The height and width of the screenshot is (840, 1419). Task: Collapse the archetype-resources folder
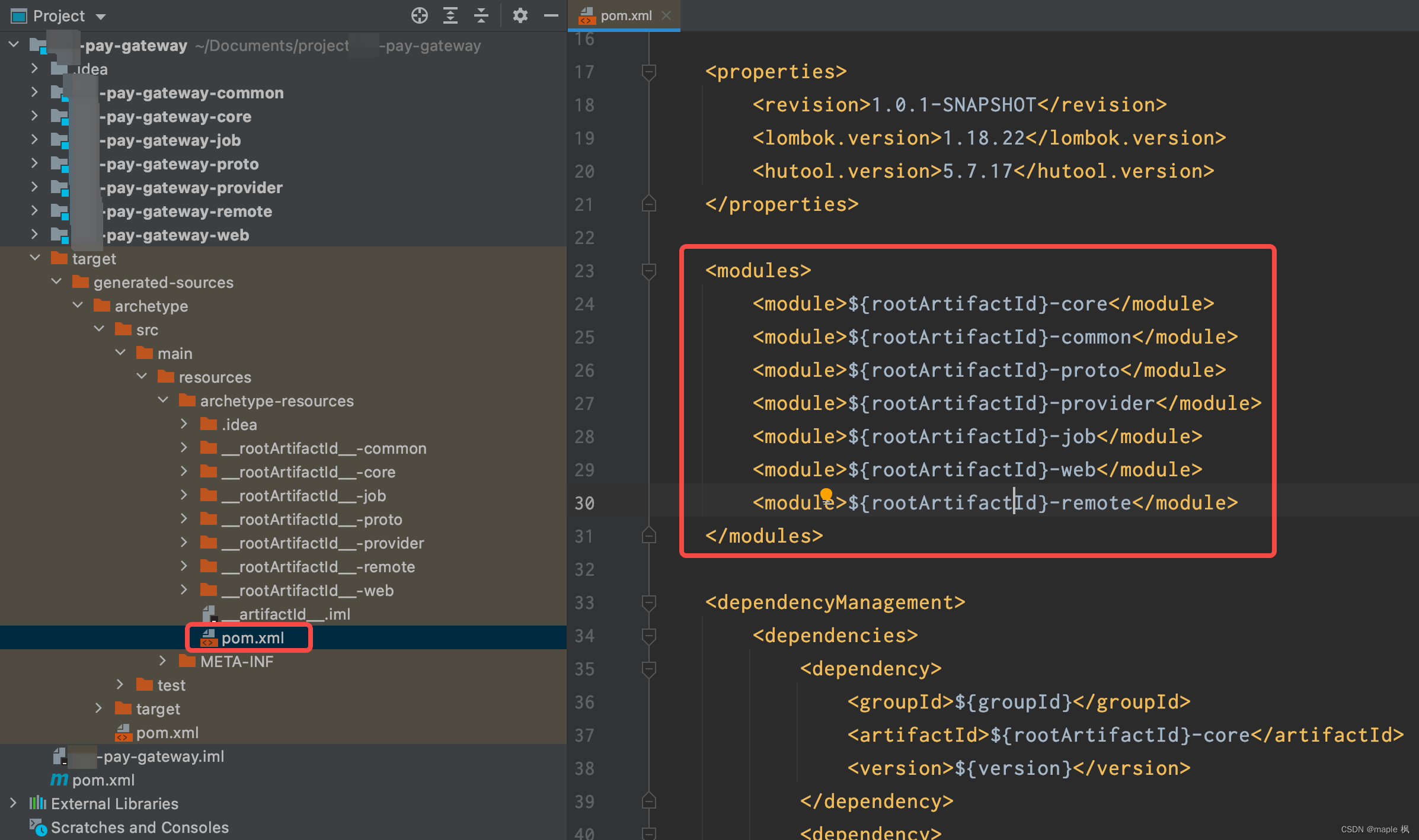tap(163, 400)
